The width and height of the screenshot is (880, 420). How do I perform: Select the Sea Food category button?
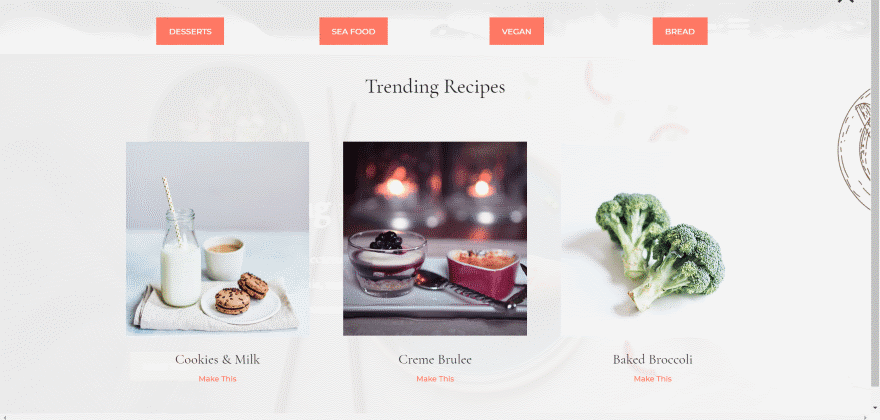coord(353,31)
